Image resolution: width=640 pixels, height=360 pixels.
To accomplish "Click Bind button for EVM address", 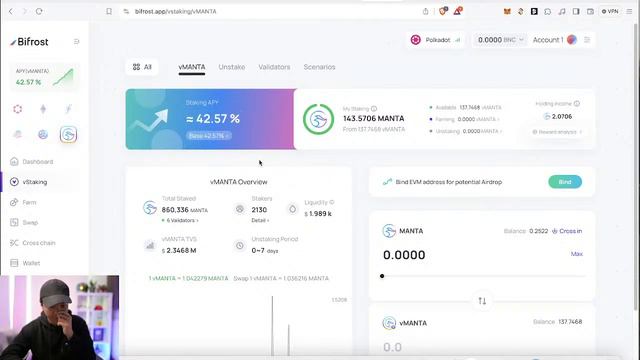I will pyautogui.click(x=565, y=182).
